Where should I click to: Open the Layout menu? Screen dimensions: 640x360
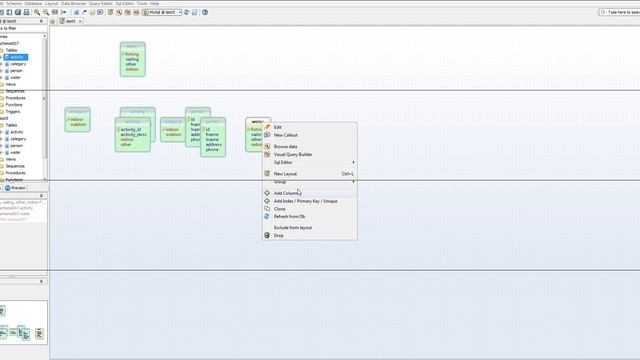(51, 3)
